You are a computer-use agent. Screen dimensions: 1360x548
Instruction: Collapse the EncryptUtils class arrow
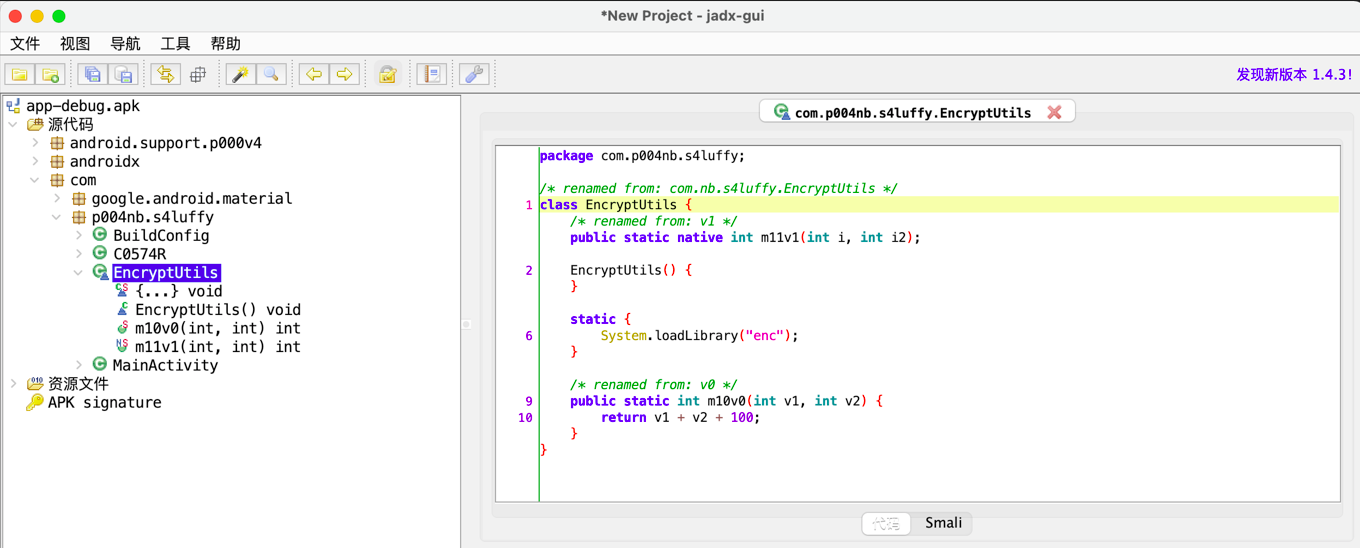coord(80,273)
